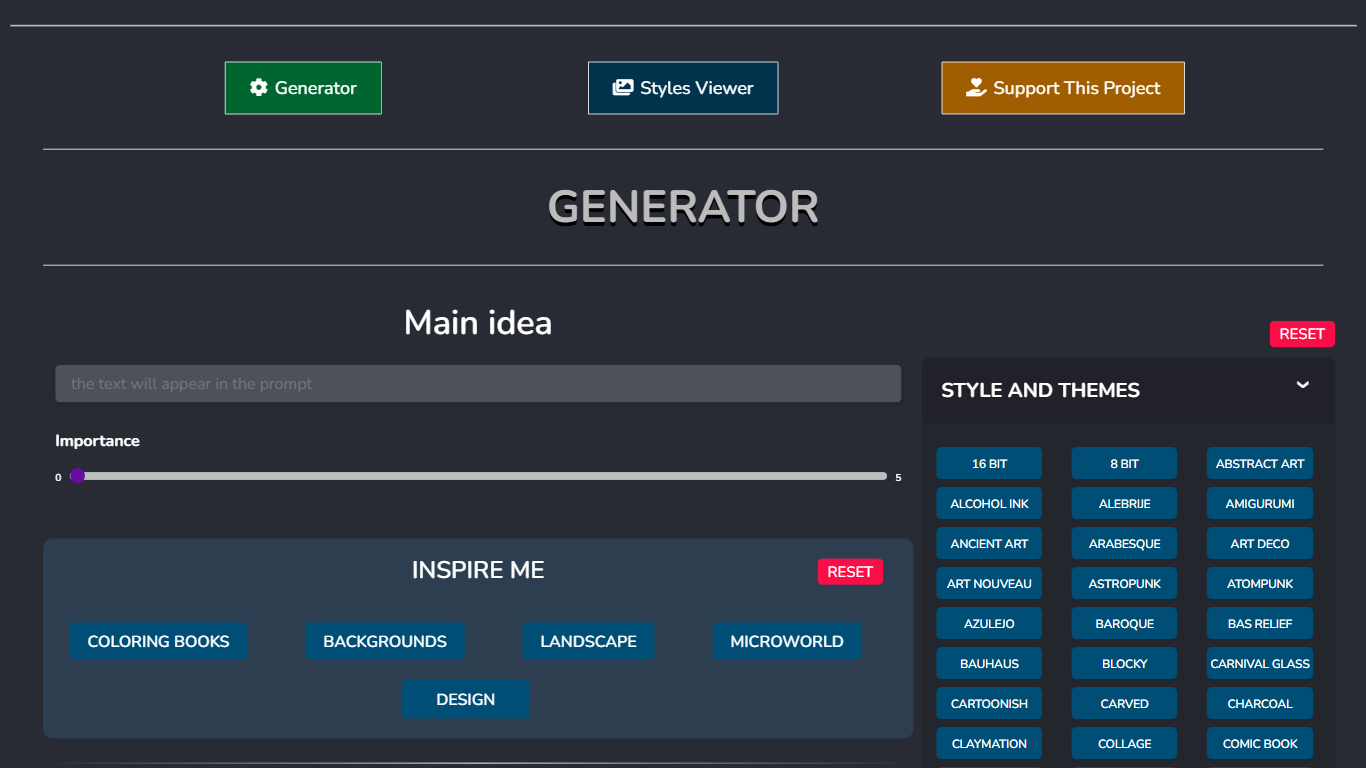The height and width of the screenshot is (768, 1366).
Task: Select the COLORING BOOKS inspiration
Action: point(158,641)
